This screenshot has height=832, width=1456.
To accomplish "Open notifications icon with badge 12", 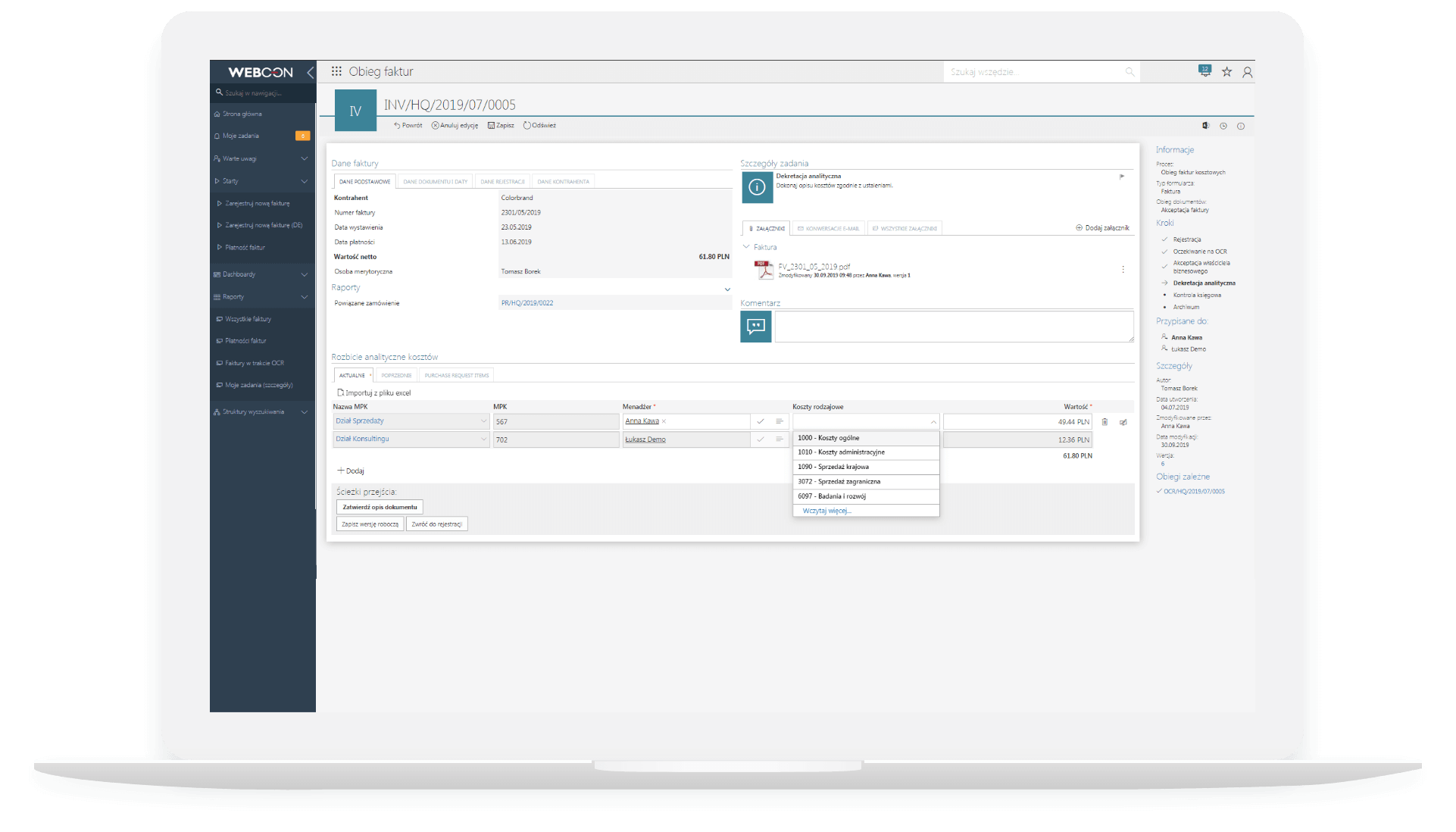I will click(x=1204, y=70).
